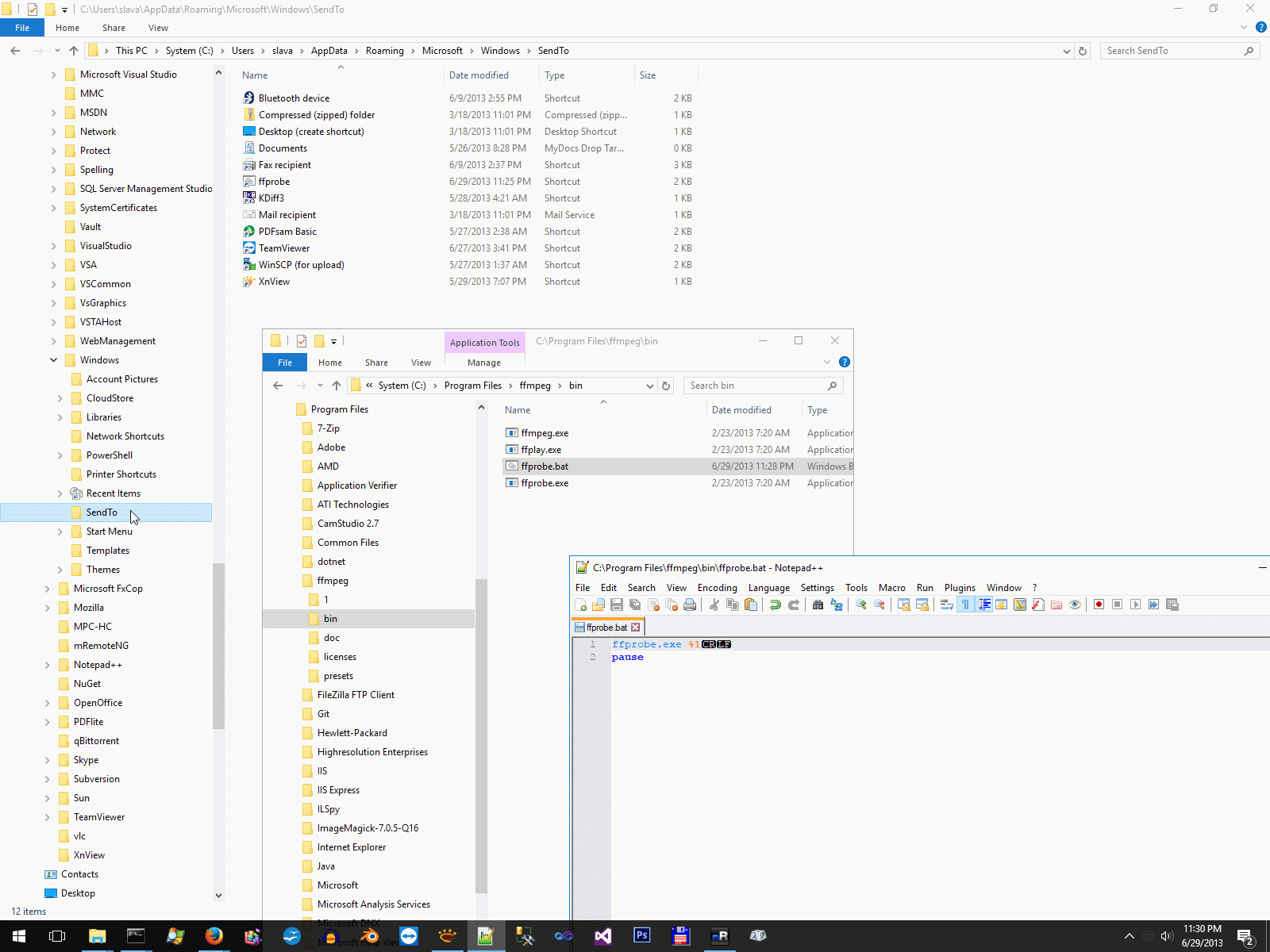Click the Windows Start button
The height and width of the screenshot is (952, 1270).
18,936
